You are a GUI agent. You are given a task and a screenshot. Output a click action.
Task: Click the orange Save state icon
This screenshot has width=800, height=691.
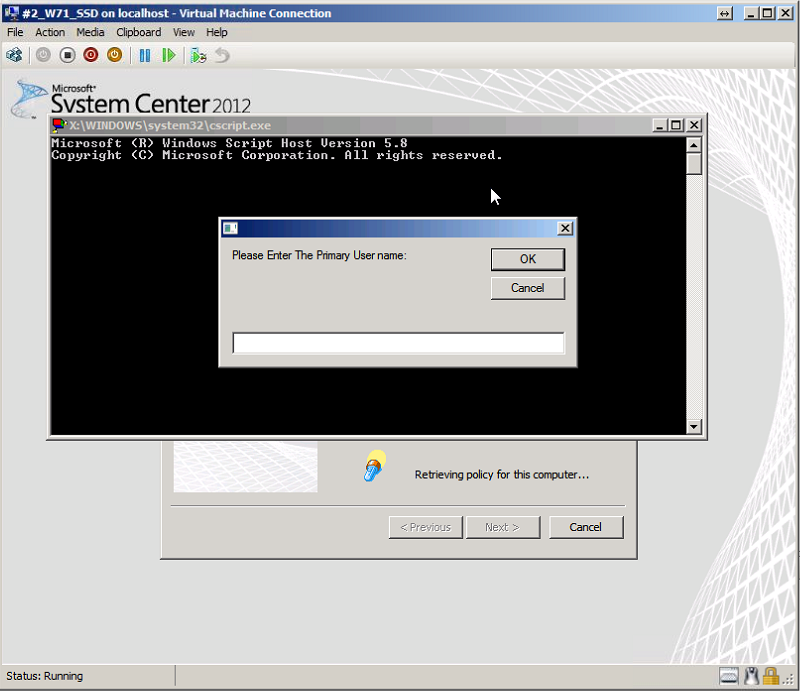click(115, 55)
